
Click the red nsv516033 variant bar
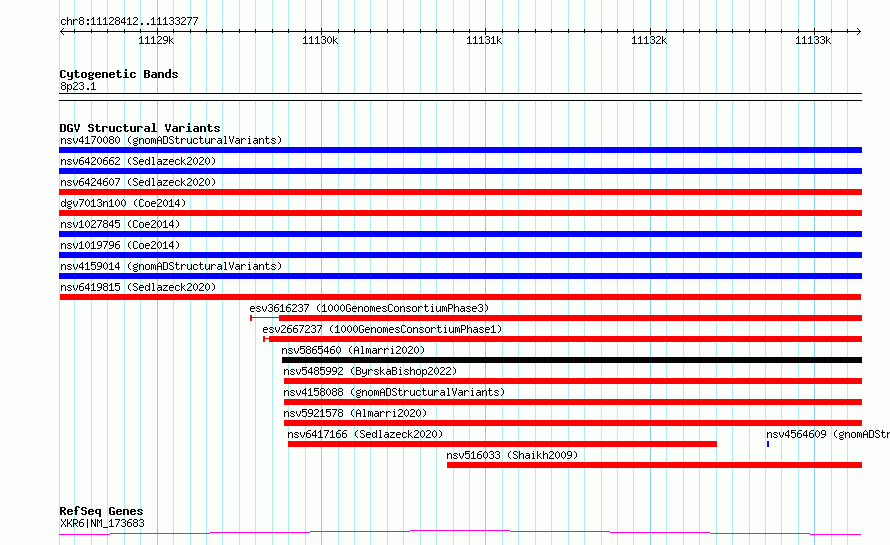point(654,465)
